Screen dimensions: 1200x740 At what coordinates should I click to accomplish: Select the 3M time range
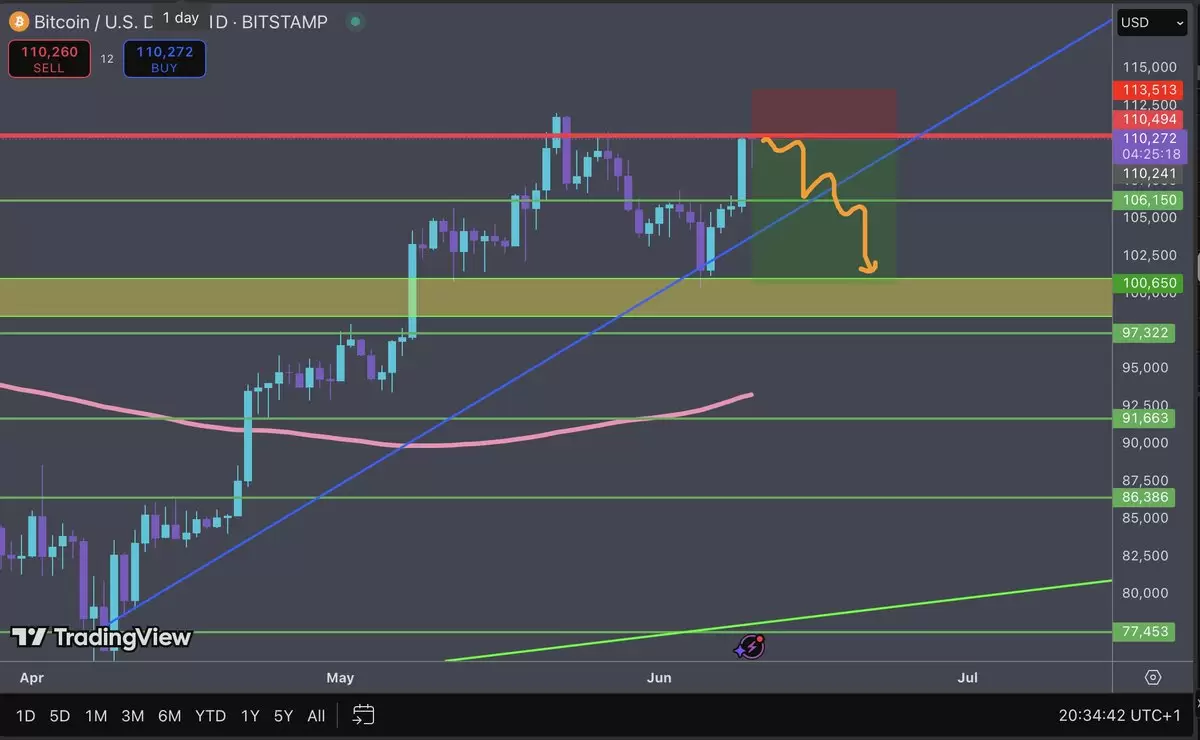(x=133, y=716)
